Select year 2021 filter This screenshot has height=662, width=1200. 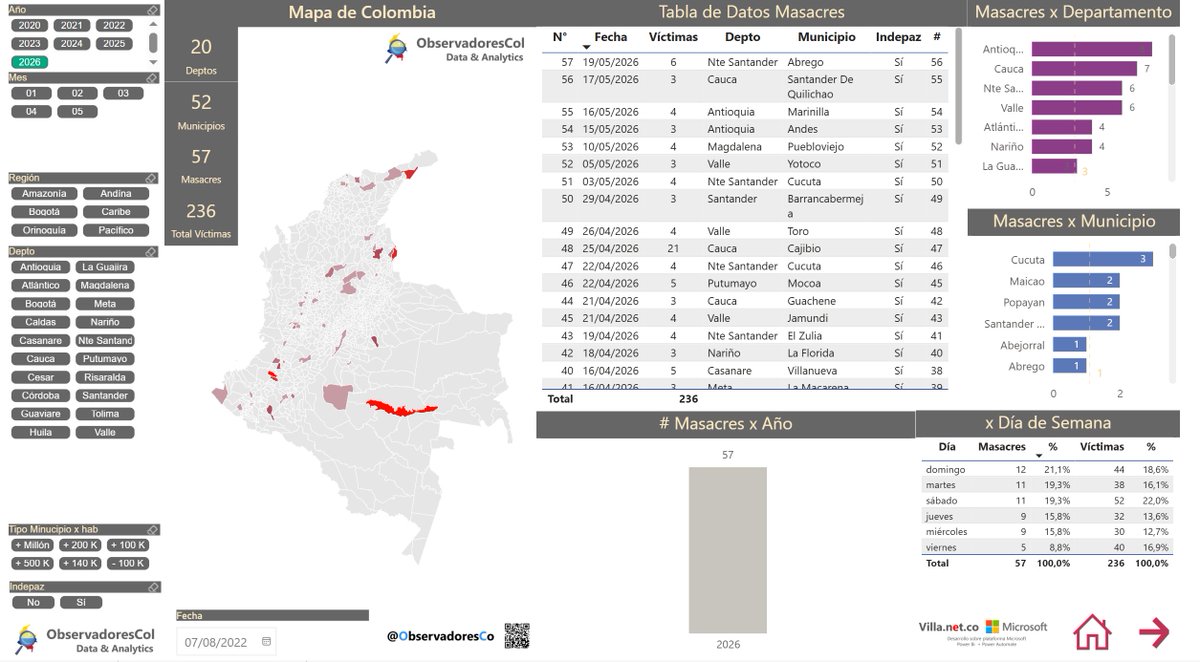pos(72,26)
